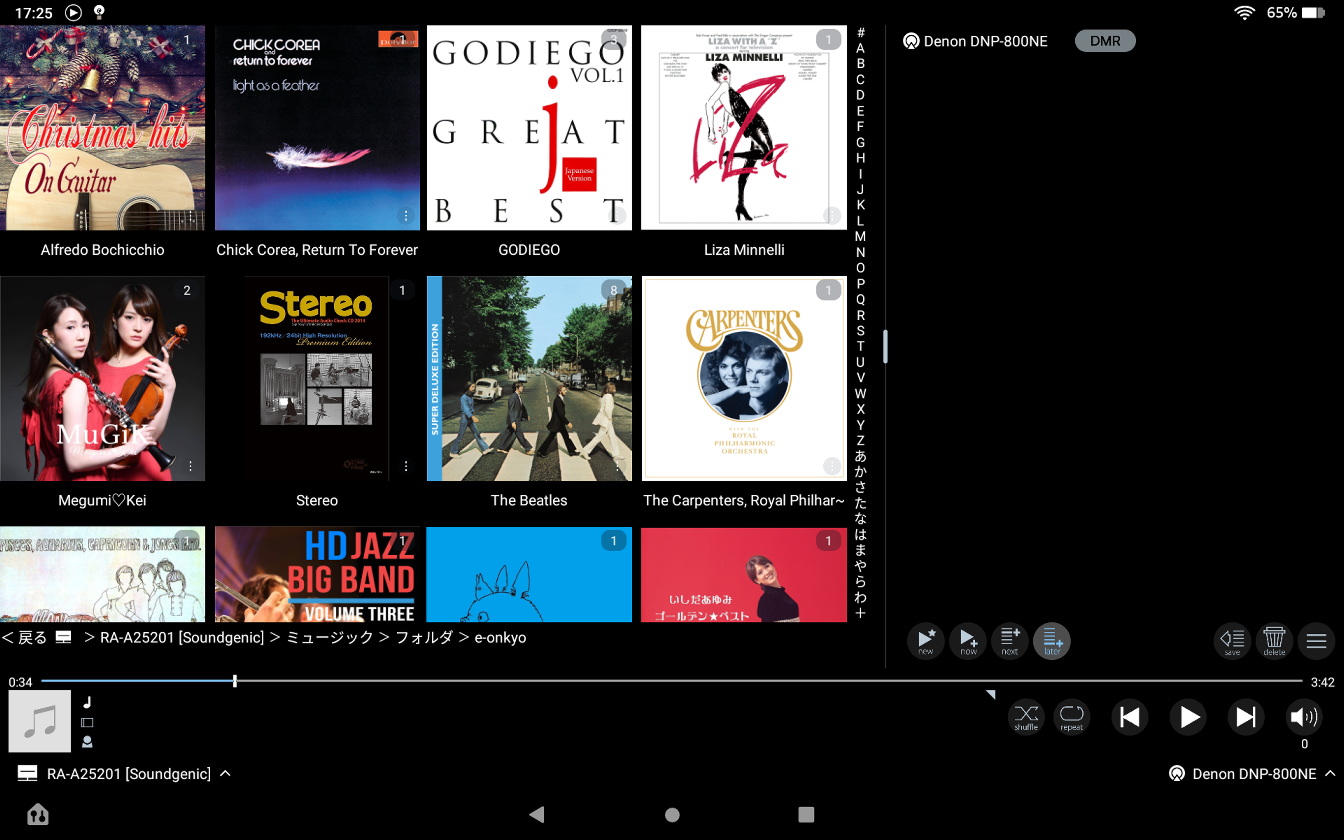
Task: Save the current playlist
Action: click(1232, 641)
